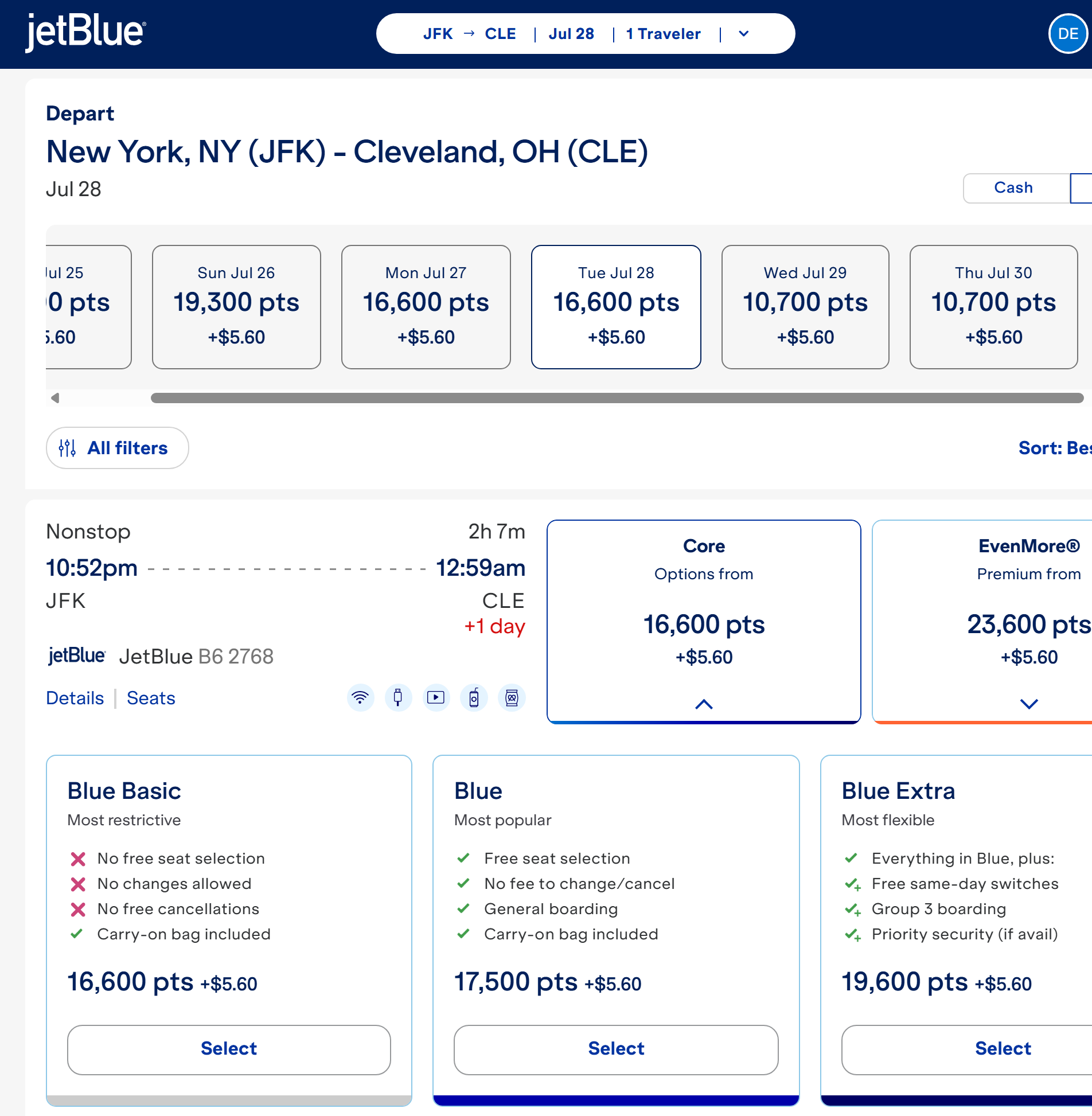Open the All filters button
The height and width of the screenshot is (1116, 1092).
click(x=118, y=448)
